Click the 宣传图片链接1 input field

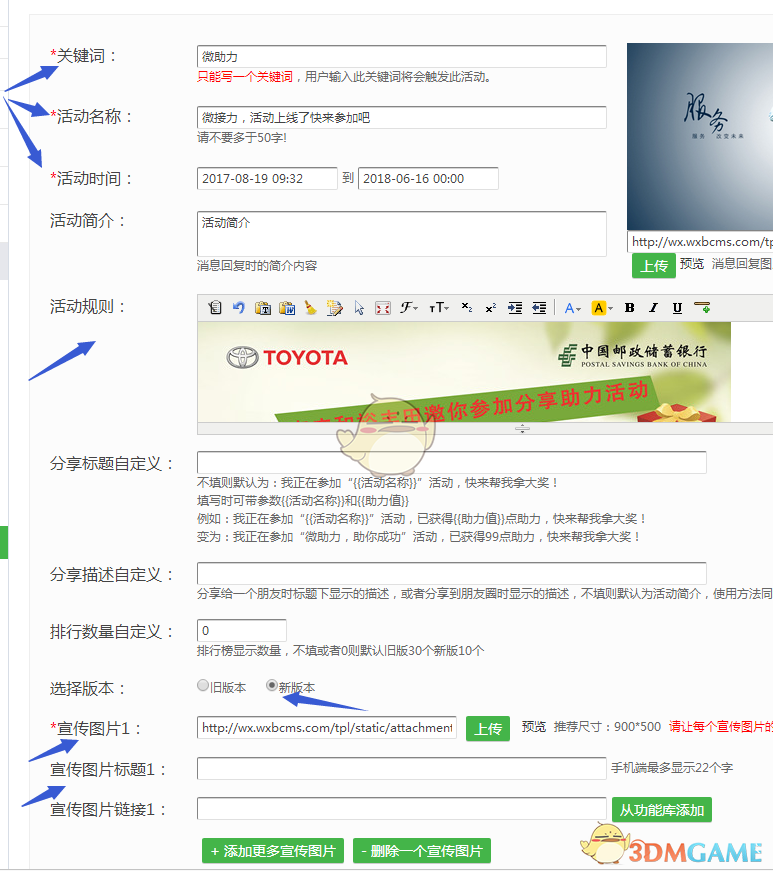(401, 809)
